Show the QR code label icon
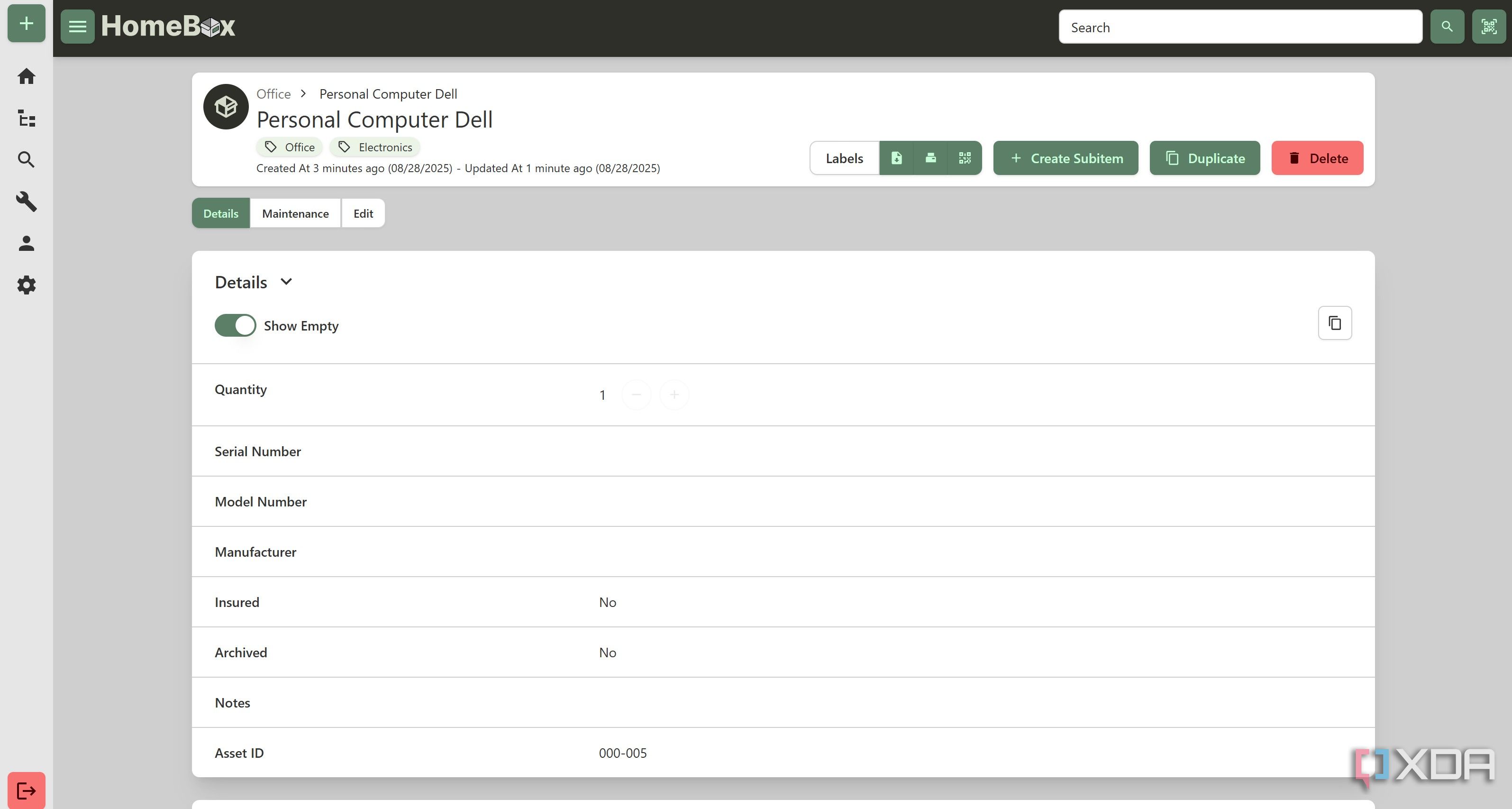Image resolution: width=1512 pixels, height=809 pixels. tap(965, 158)
